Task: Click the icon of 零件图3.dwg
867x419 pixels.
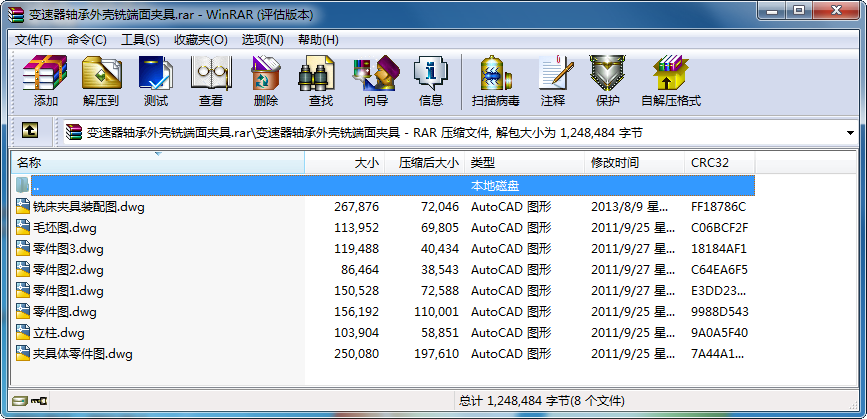Action: (23, 249)
